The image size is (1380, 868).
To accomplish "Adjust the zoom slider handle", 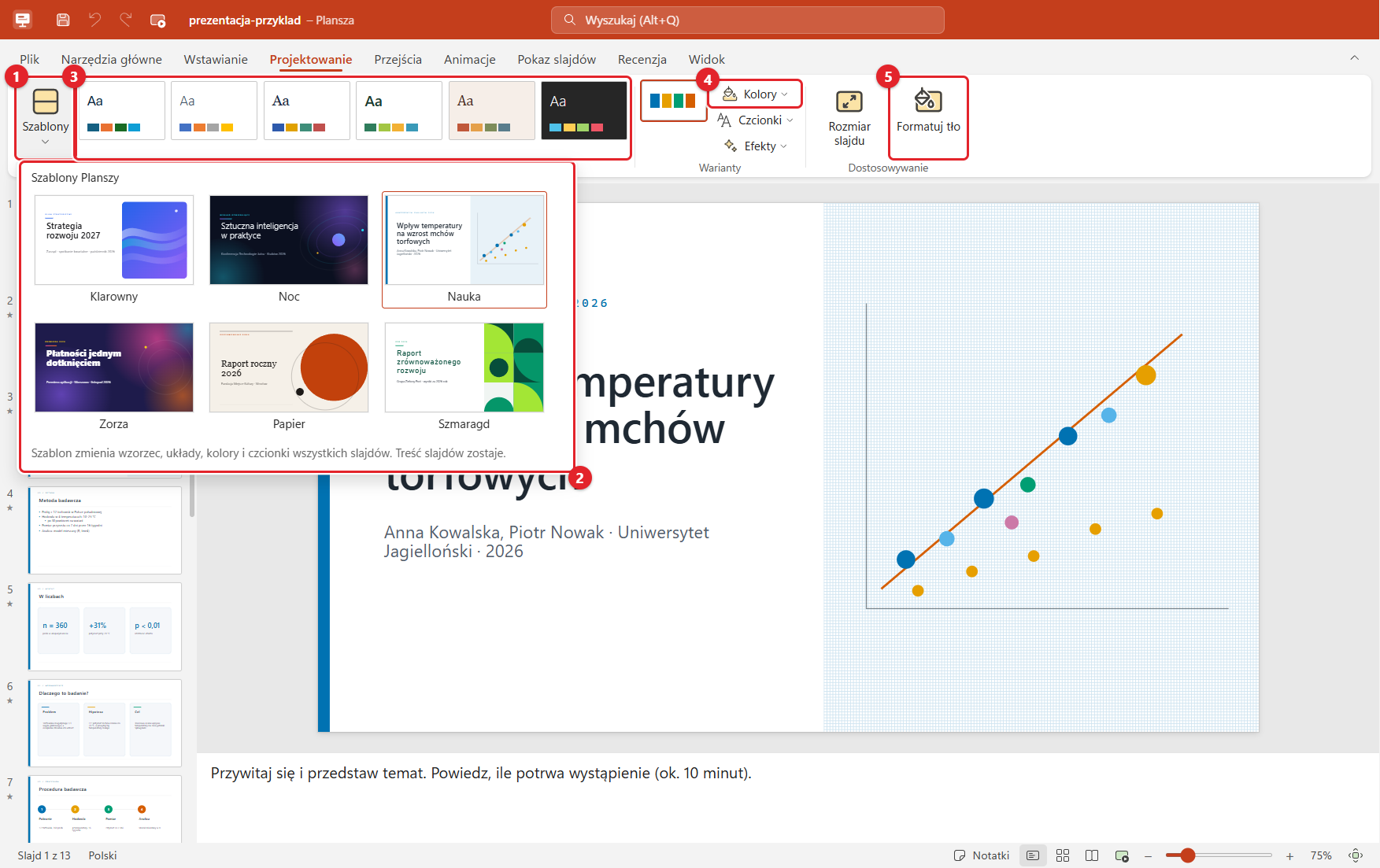I will click(1188, 855).
